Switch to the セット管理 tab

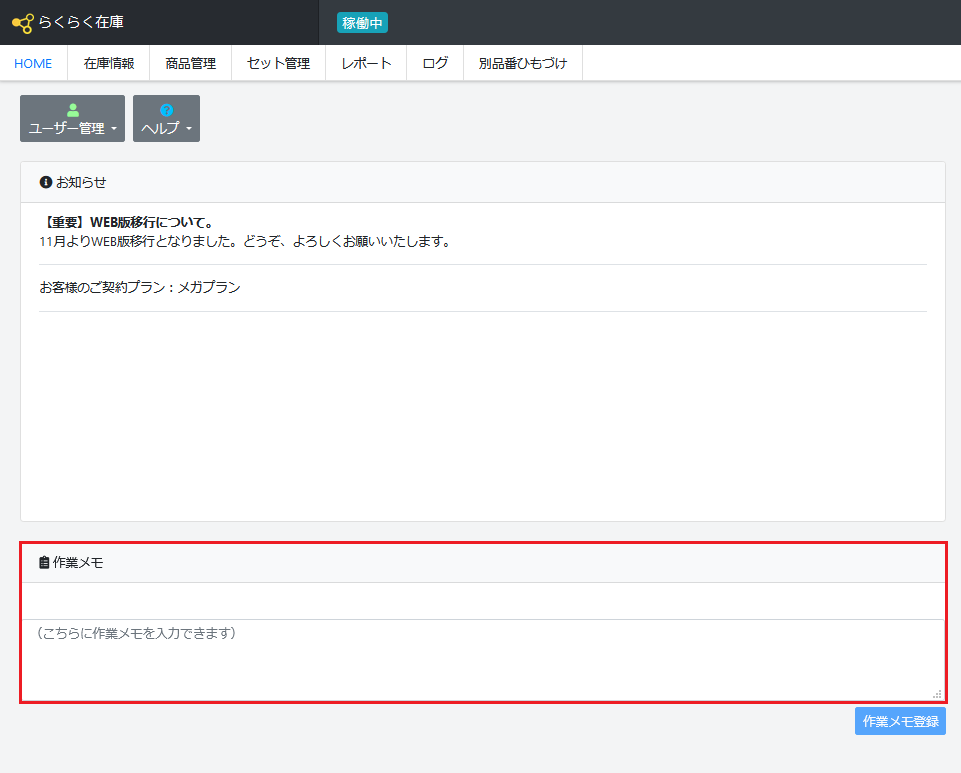(278, 63)
